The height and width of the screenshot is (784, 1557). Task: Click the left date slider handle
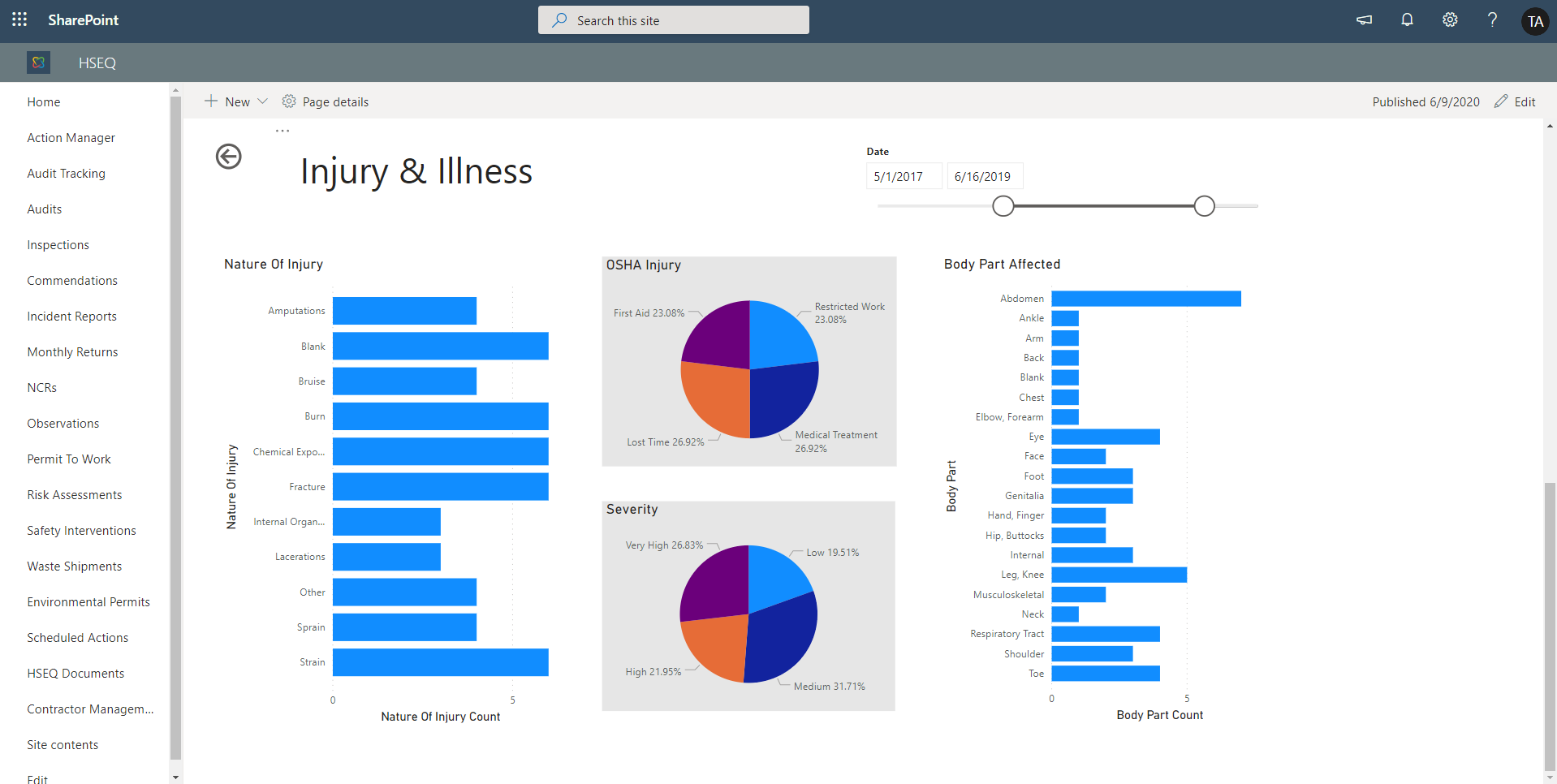pyautogui.click(x=1003, y=206)
